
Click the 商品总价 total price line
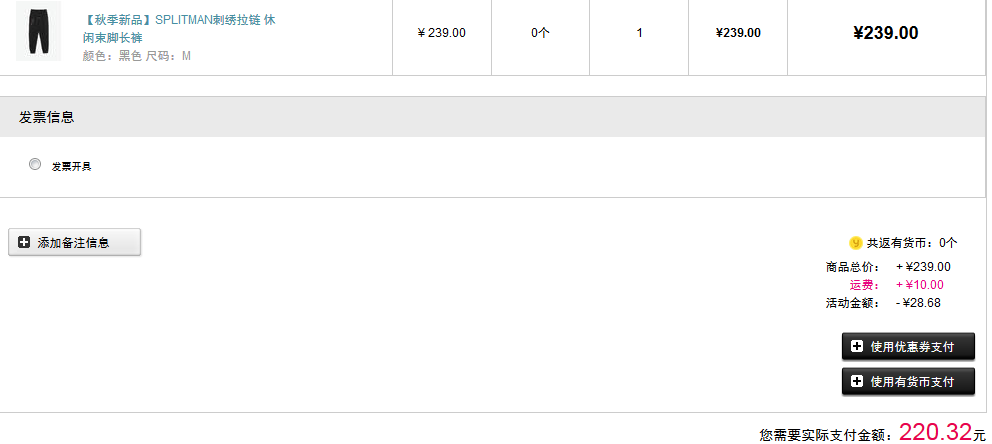(x=888, y=267)
